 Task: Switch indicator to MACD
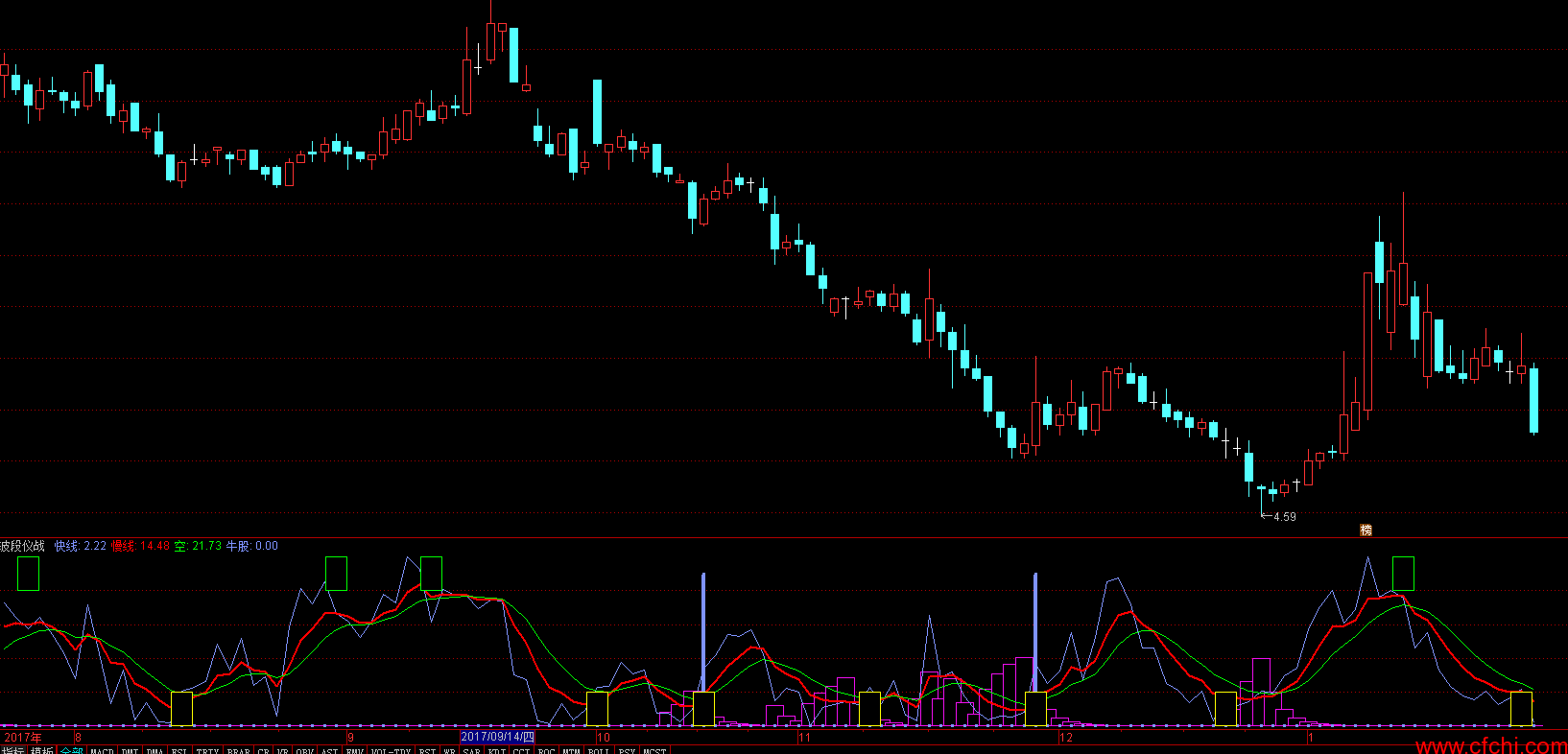pyautogui.click(x=102, y=751)
